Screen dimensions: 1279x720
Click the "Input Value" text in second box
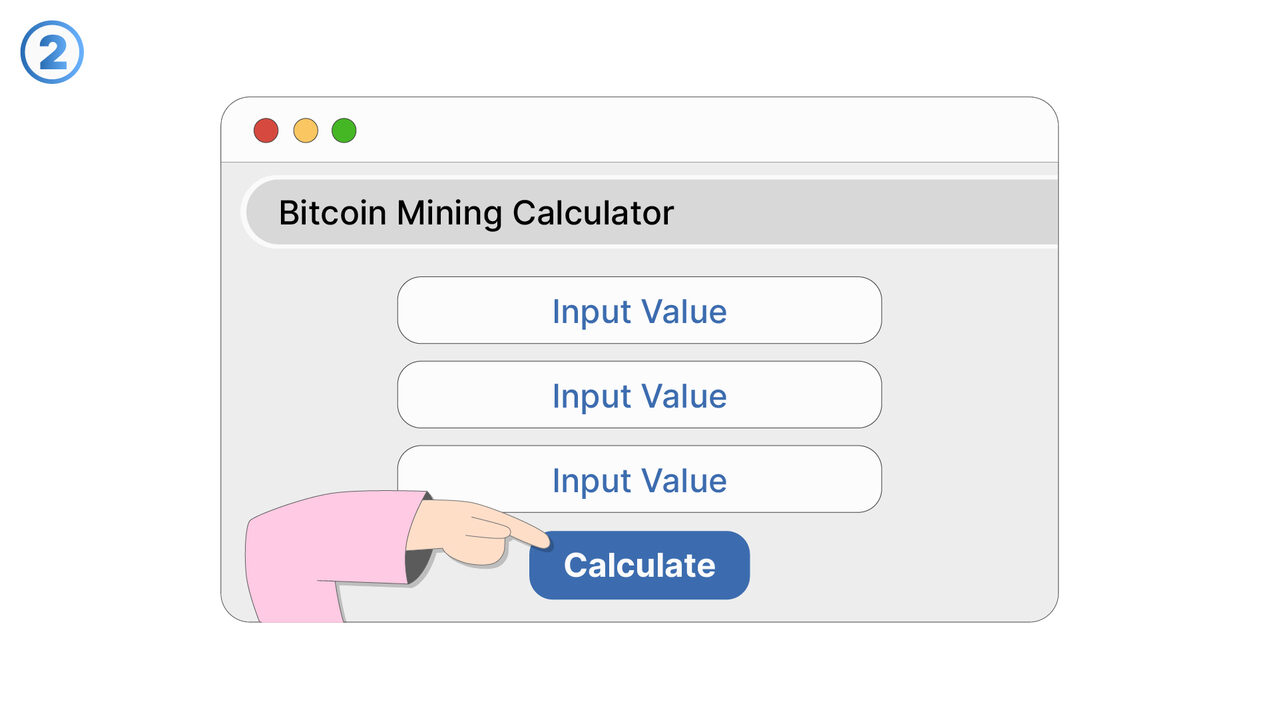tap(639, 396)
